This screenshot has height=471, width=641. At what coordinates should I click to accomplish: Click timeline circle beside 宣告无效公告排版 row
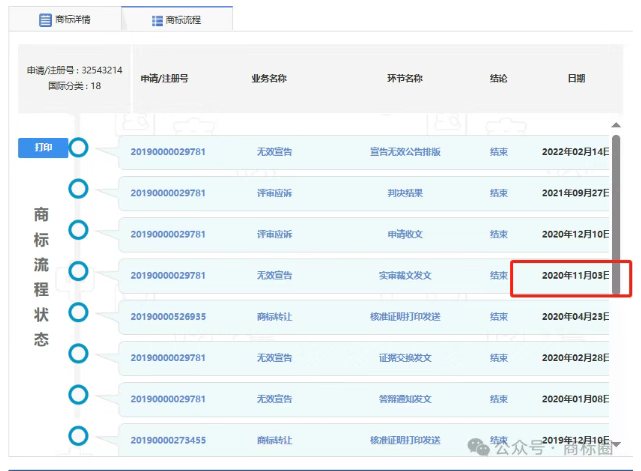coord(78,148)
